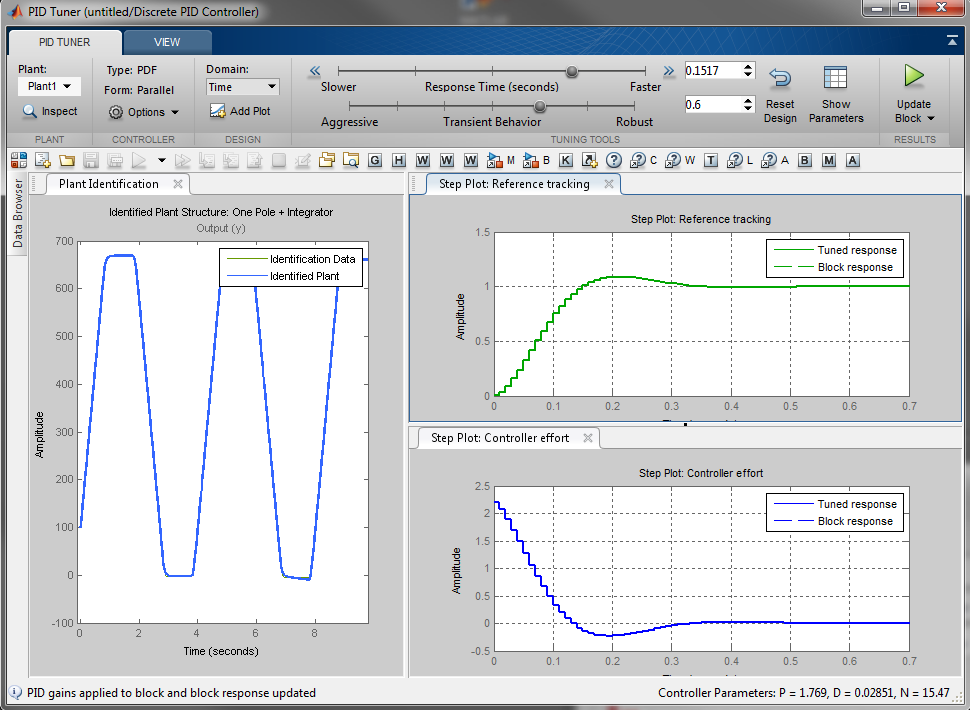Click the K icon in quick toolbar
970x710 pixels.
[566, 160]
